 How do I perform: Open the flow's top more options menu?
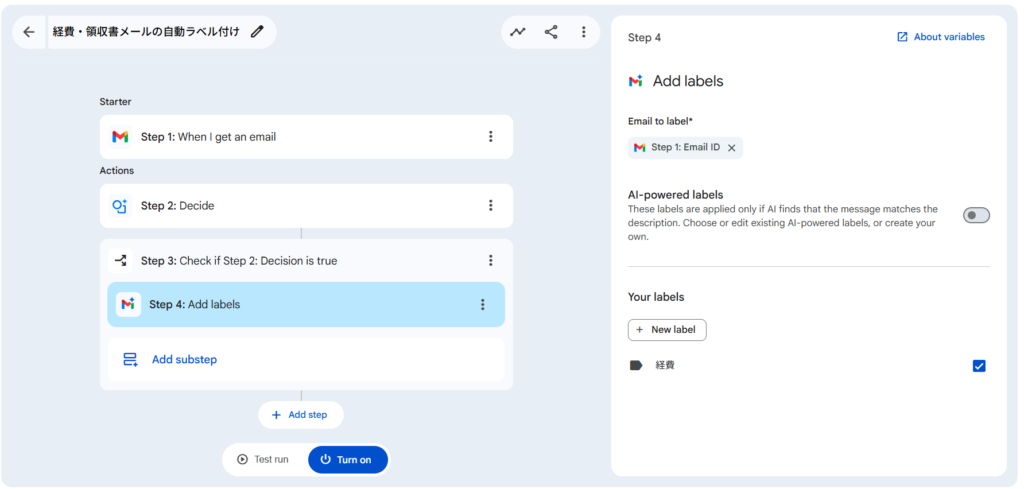coord(583,32)
